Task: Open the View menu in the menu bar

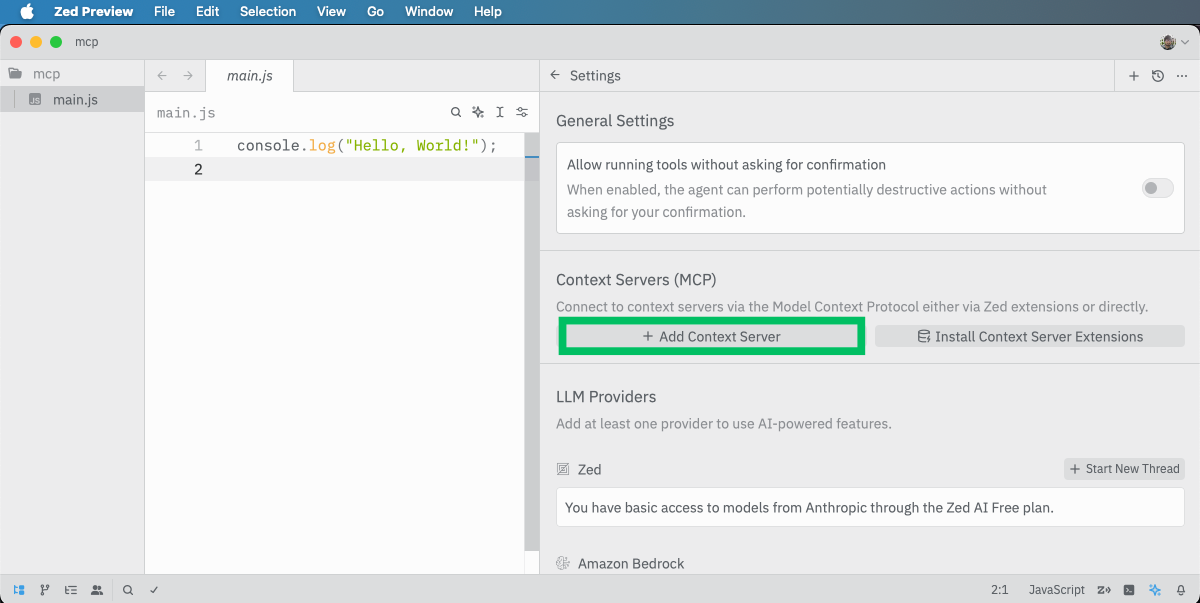Action: pyautogui.click(x=331, y=11)
